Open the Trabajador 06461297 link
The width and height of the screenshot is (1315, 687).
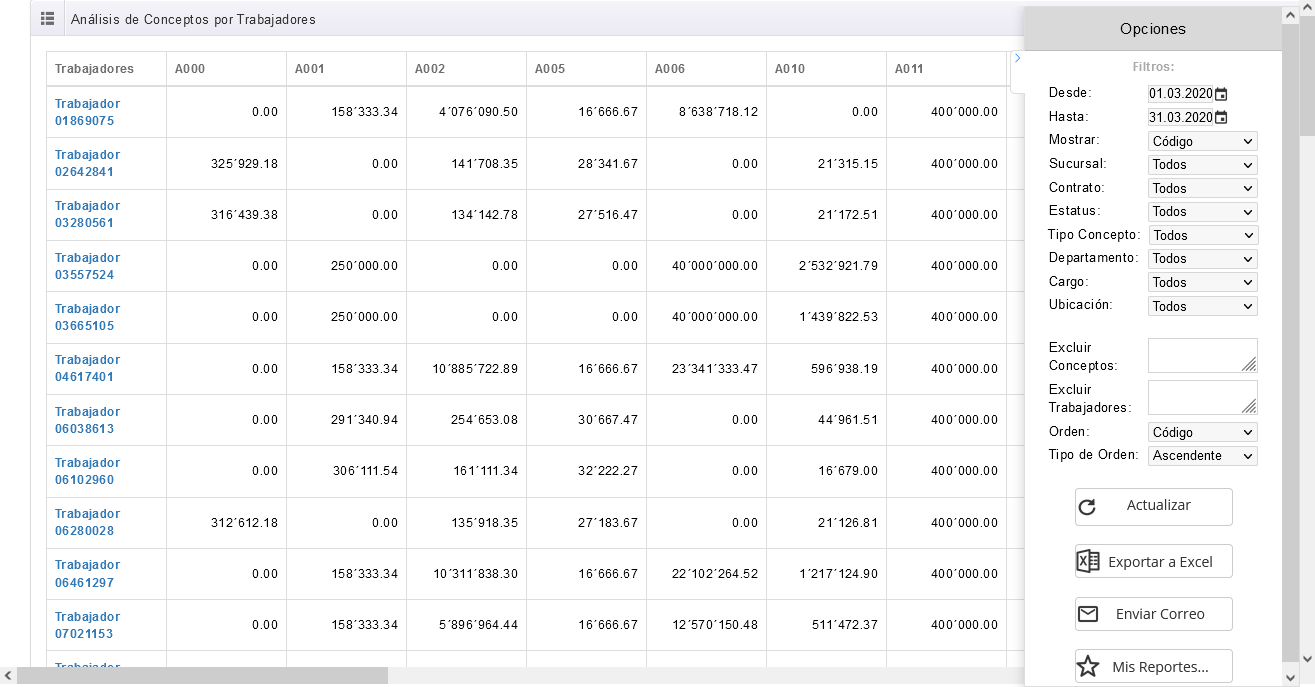click(x=87, y=574)
